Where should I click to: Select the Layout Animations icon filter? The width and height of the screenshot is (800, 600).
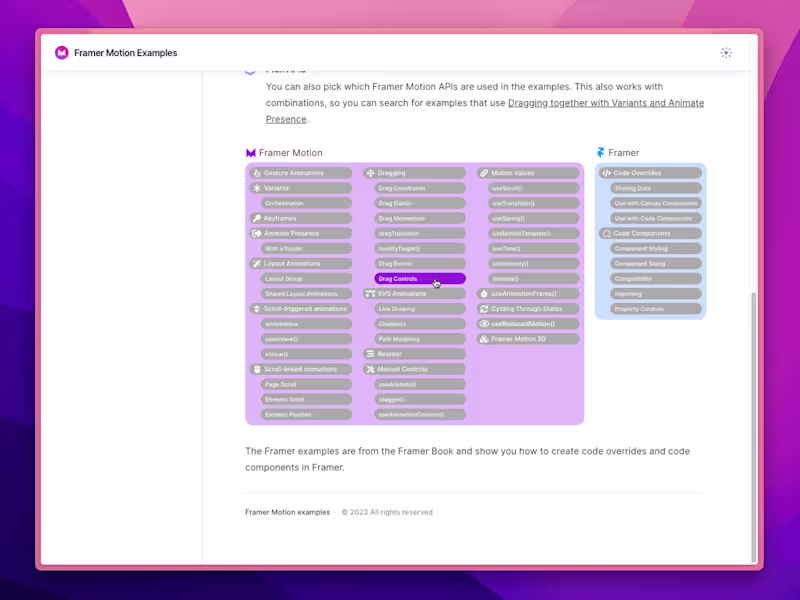coord(301,263)
